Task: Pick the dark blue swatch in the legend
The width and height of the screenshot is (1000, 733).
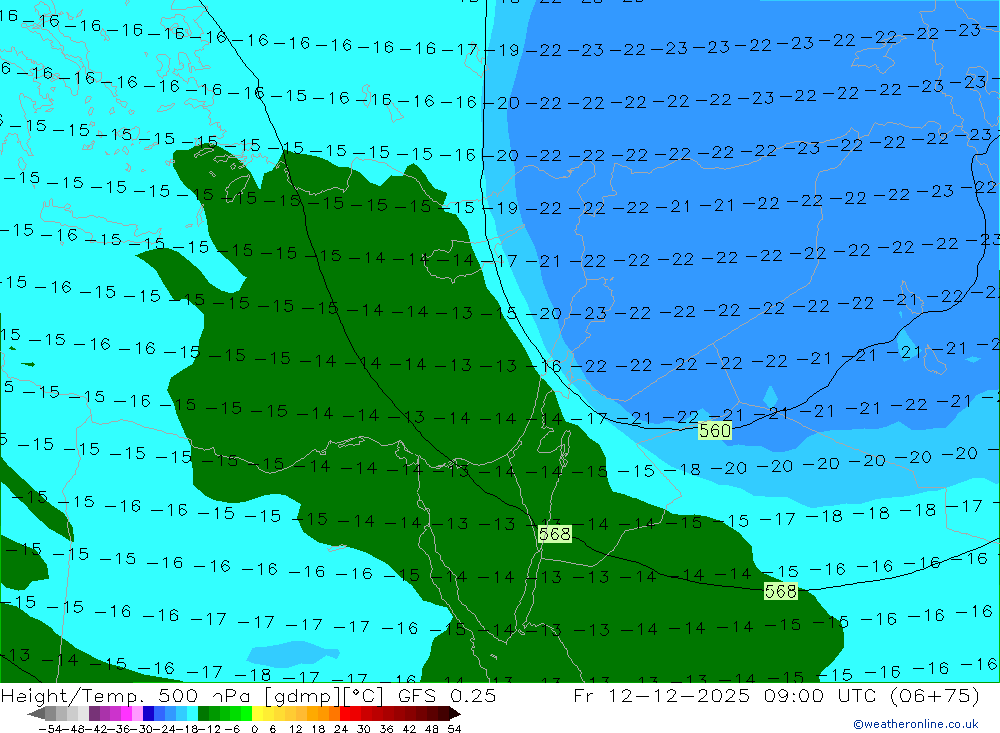Action: coord(149,714)
